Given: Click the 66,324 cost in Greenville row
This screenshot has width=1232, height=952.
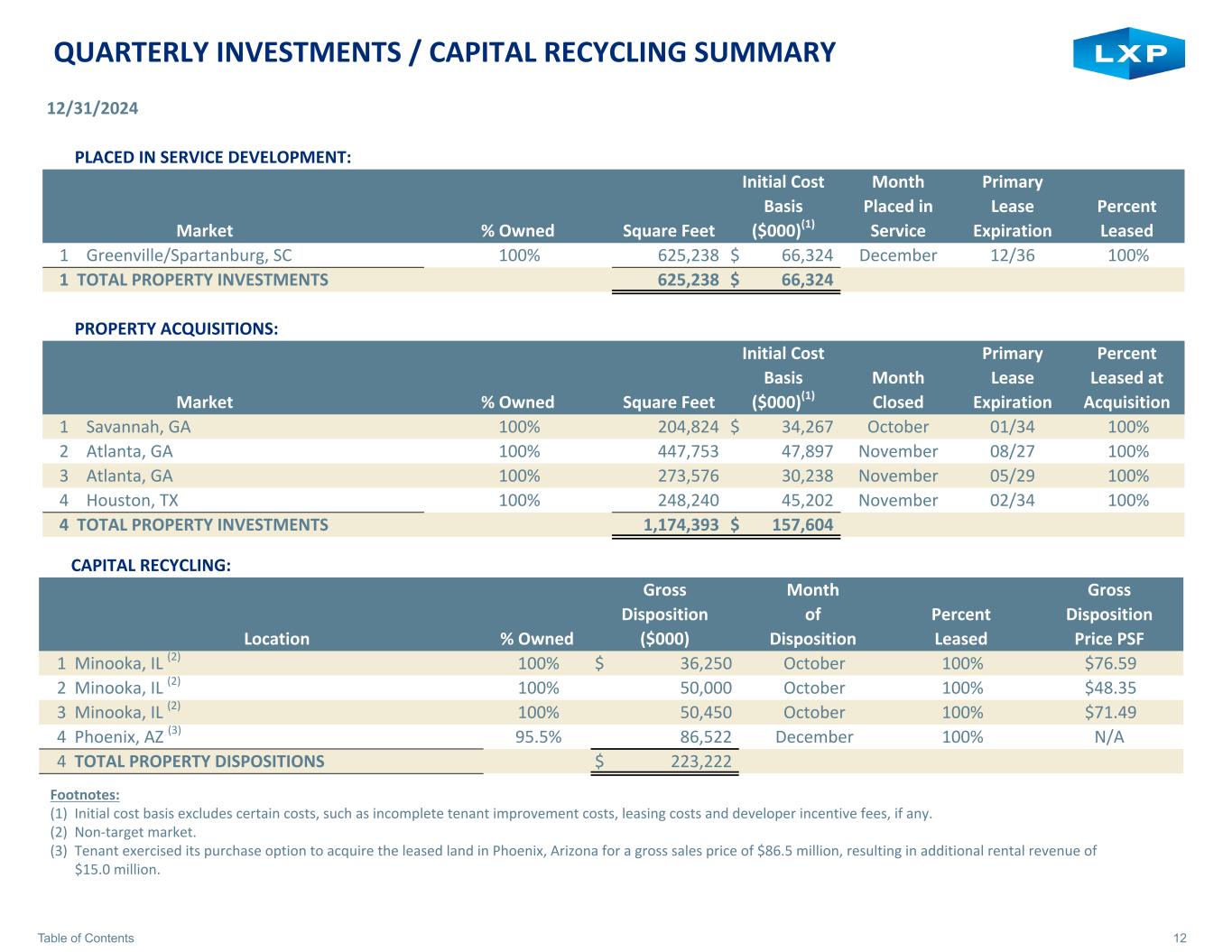Looking at the screenshot, I should pos(807,255).
